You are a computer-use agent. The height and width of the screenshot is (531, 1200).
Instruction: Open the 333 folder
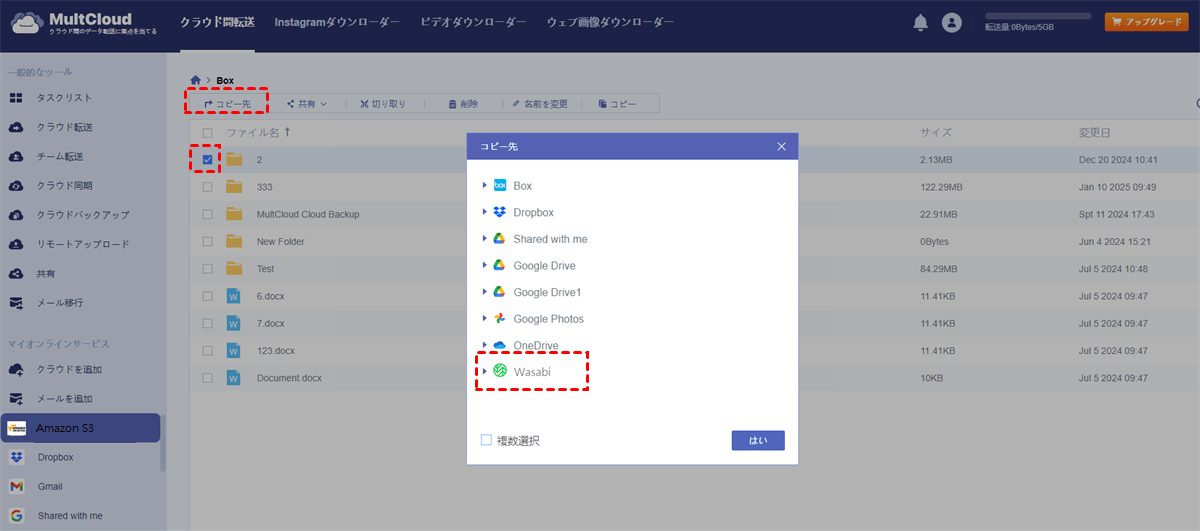click(264, 187)
